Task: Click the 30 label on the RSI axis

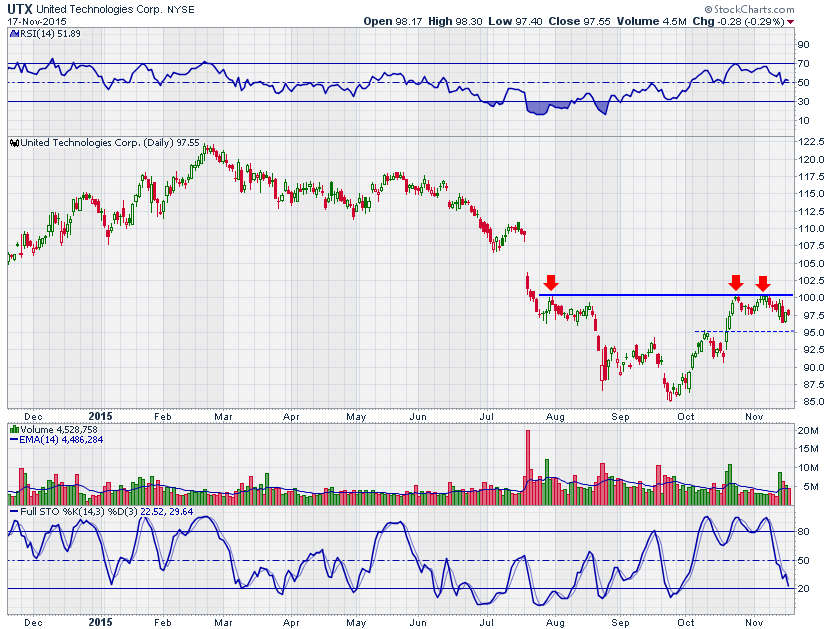Action: click(x=803, y=102)
